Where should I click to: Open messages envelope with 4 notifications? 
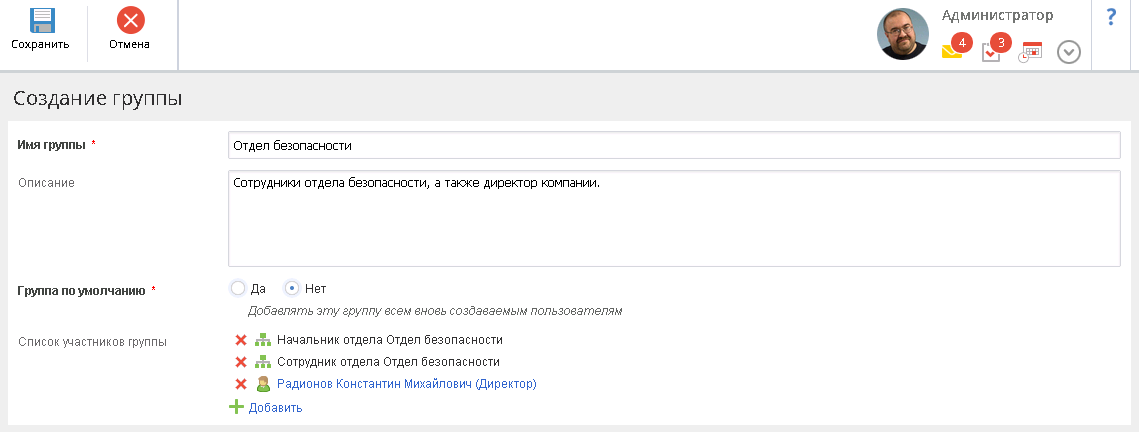[x=952, y=52]
